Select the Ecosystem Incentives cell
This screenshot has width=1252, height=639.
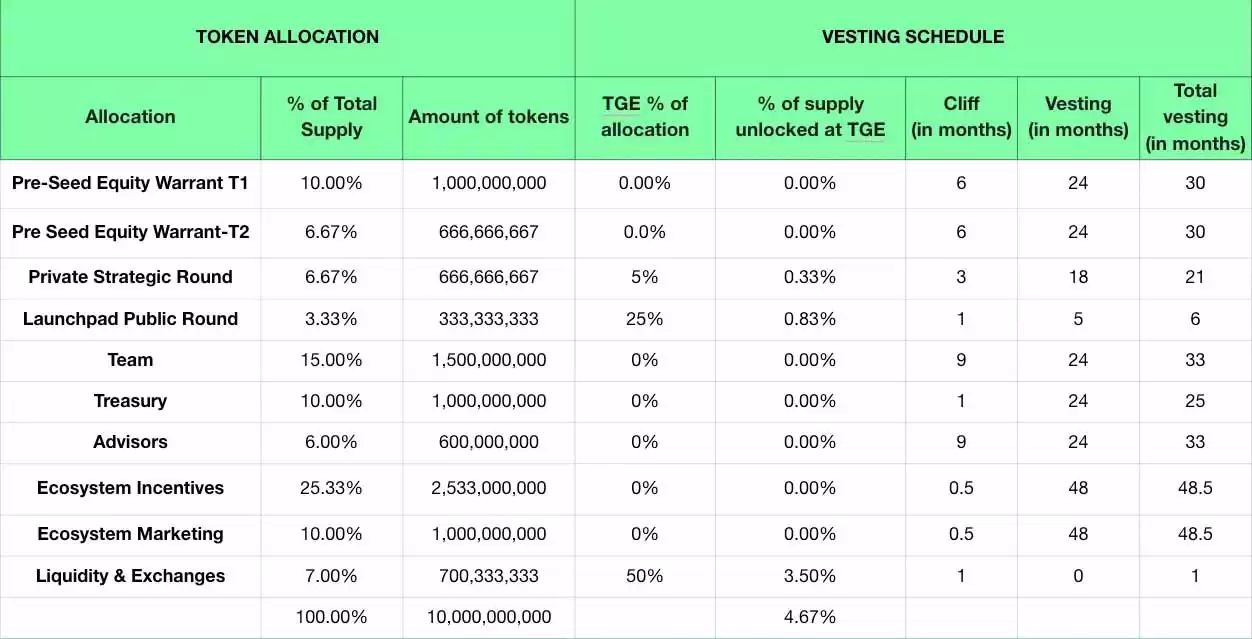(x=130, y=488)
